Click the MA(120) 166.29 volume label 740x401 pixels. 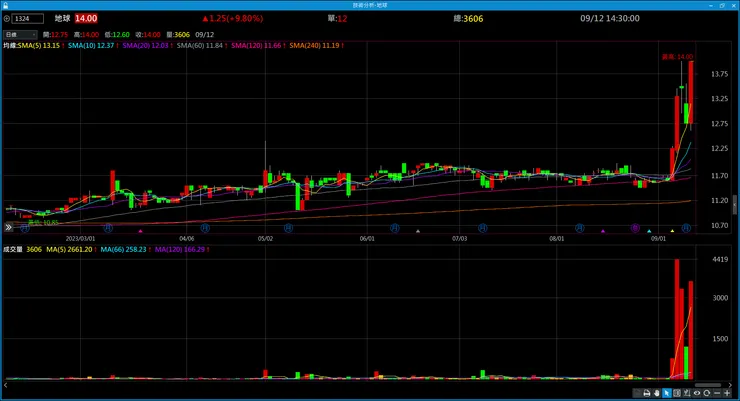(x=180, y=250)
